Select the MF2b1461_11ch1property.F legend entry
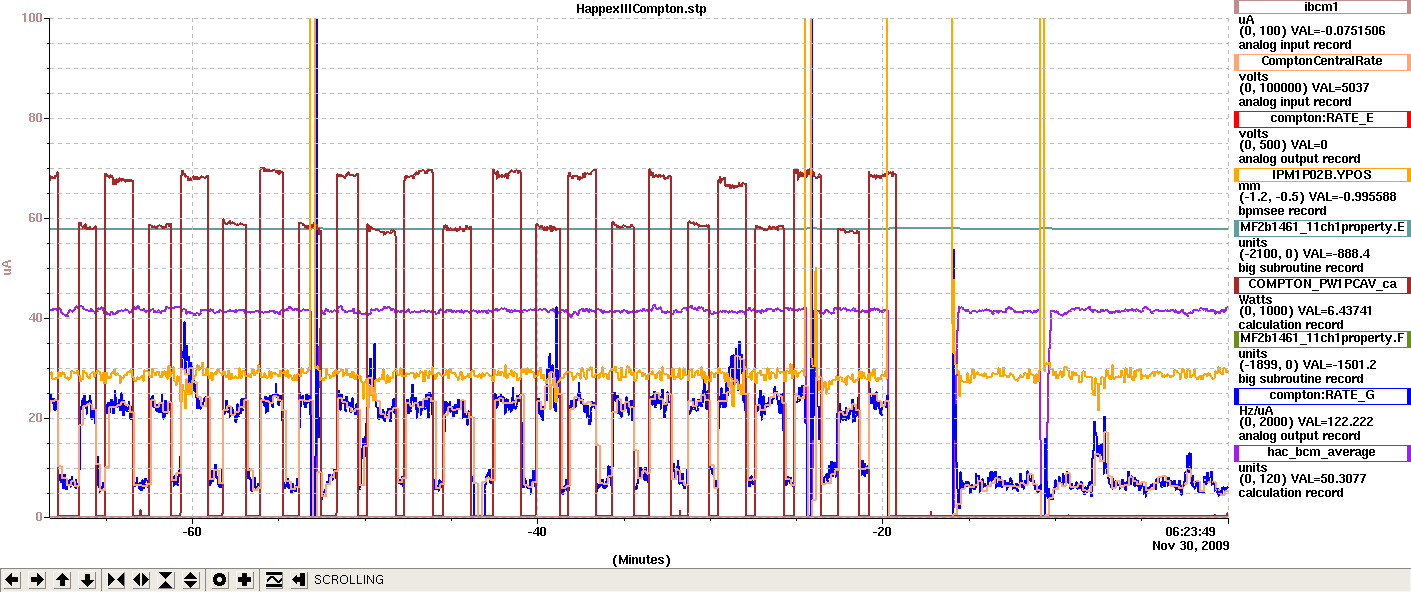This screenshot has height=592, width=1411. click(1320, 339)
